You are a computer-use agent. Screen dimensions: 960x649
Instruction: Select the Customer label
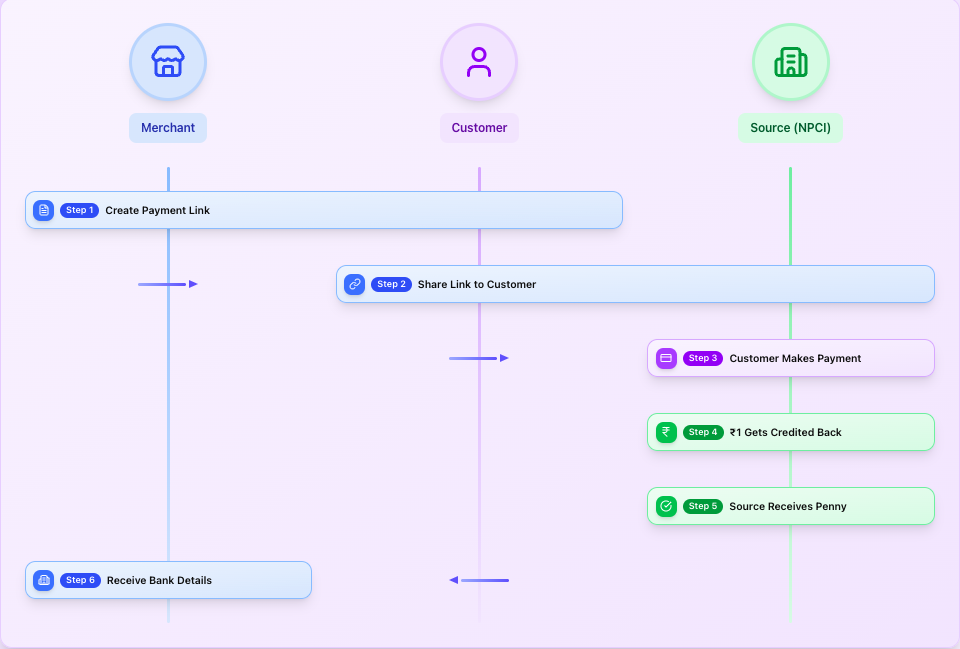tap(479, 127)
